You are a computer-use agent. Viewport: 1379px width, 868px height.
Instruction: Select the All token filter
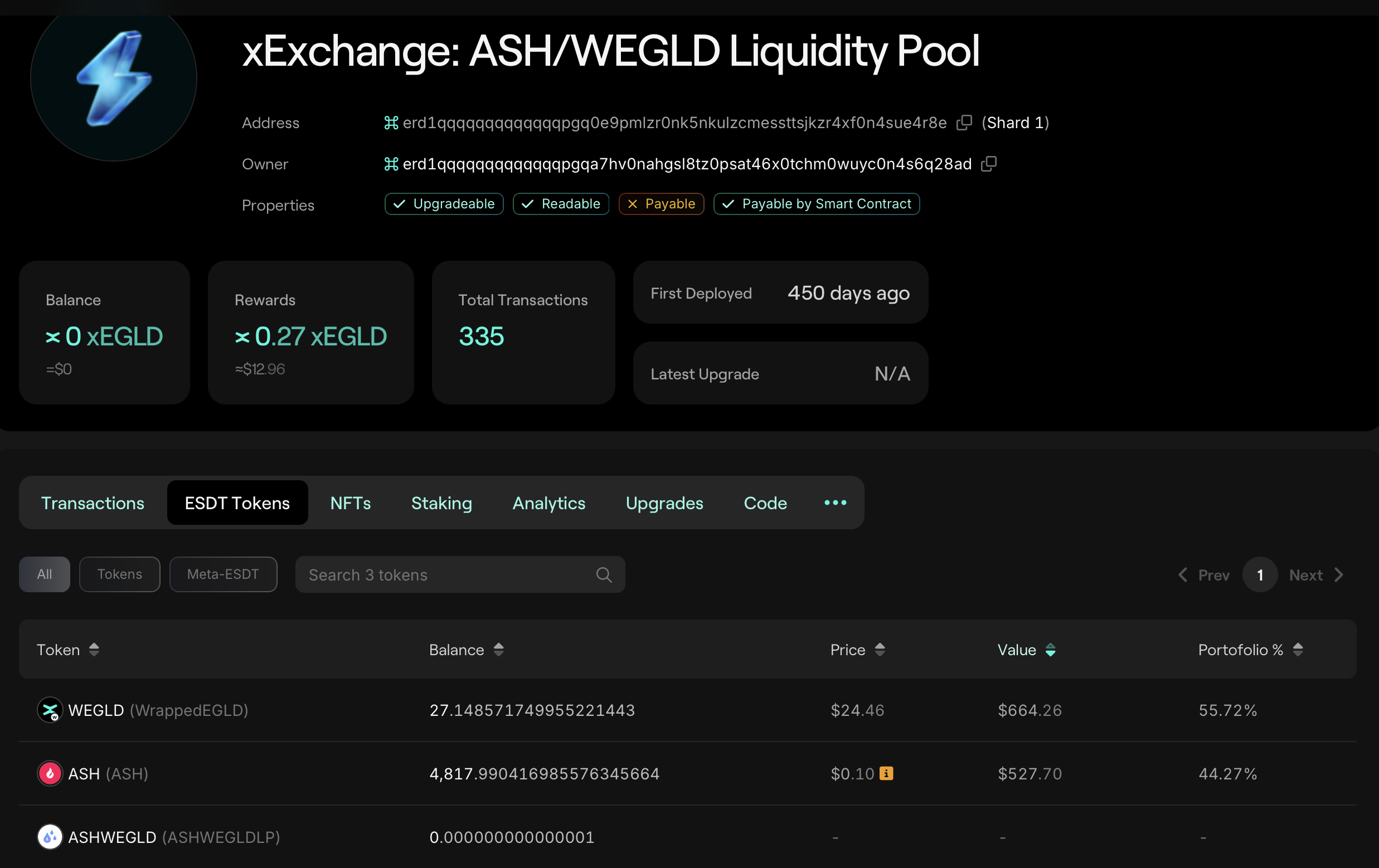[x=45, y=574]
